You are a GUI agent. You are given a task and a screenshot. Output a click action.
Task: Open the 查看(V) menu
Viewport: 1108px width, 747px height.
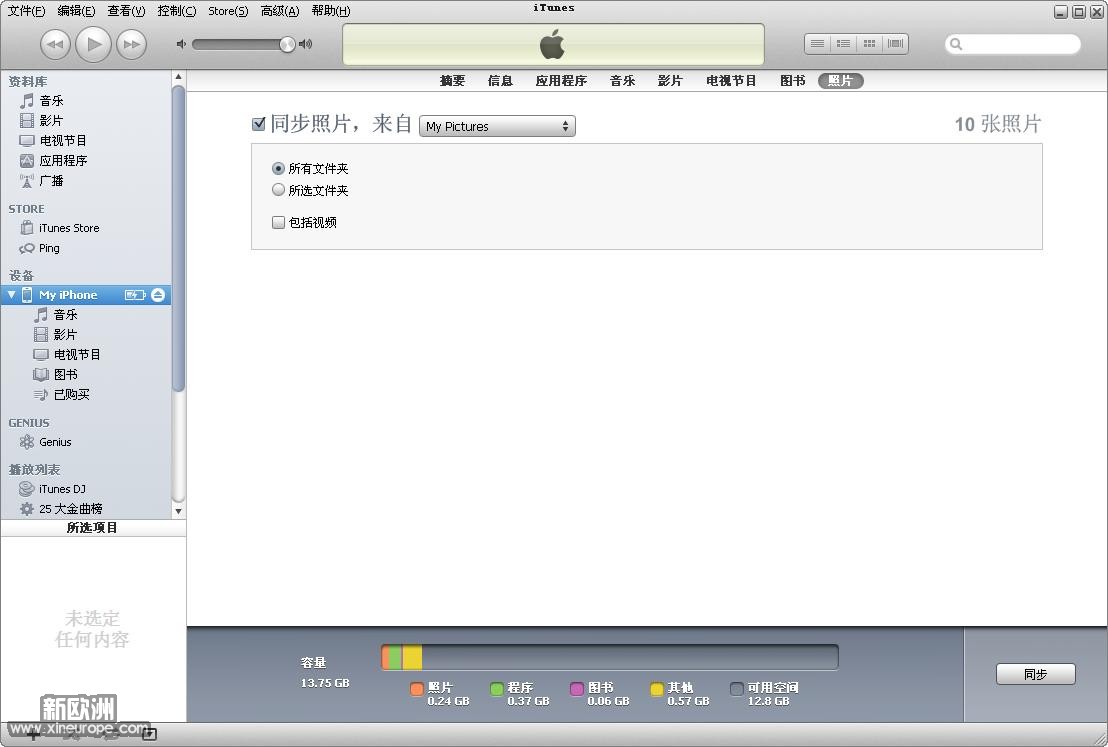(126, 11)
